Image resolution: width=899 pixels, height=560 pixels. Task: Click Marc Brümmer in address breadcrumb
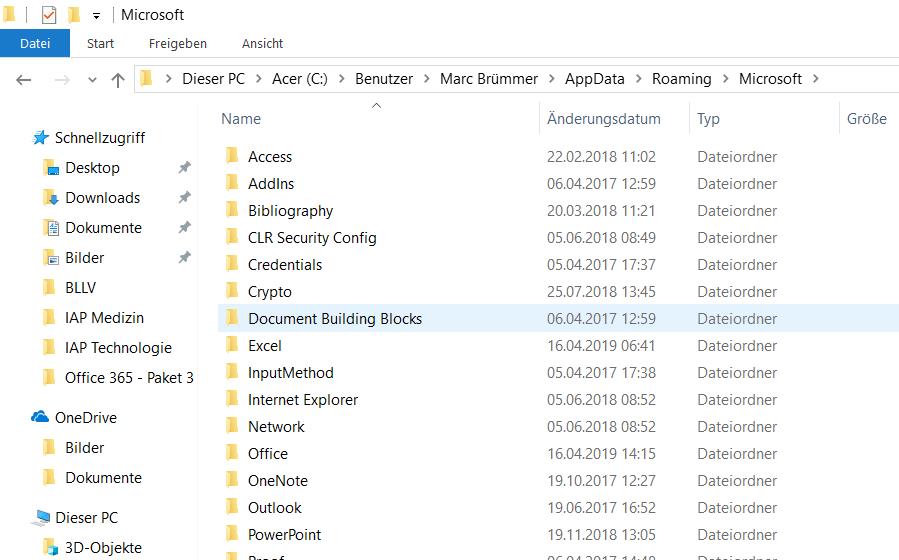click(489, 79)
